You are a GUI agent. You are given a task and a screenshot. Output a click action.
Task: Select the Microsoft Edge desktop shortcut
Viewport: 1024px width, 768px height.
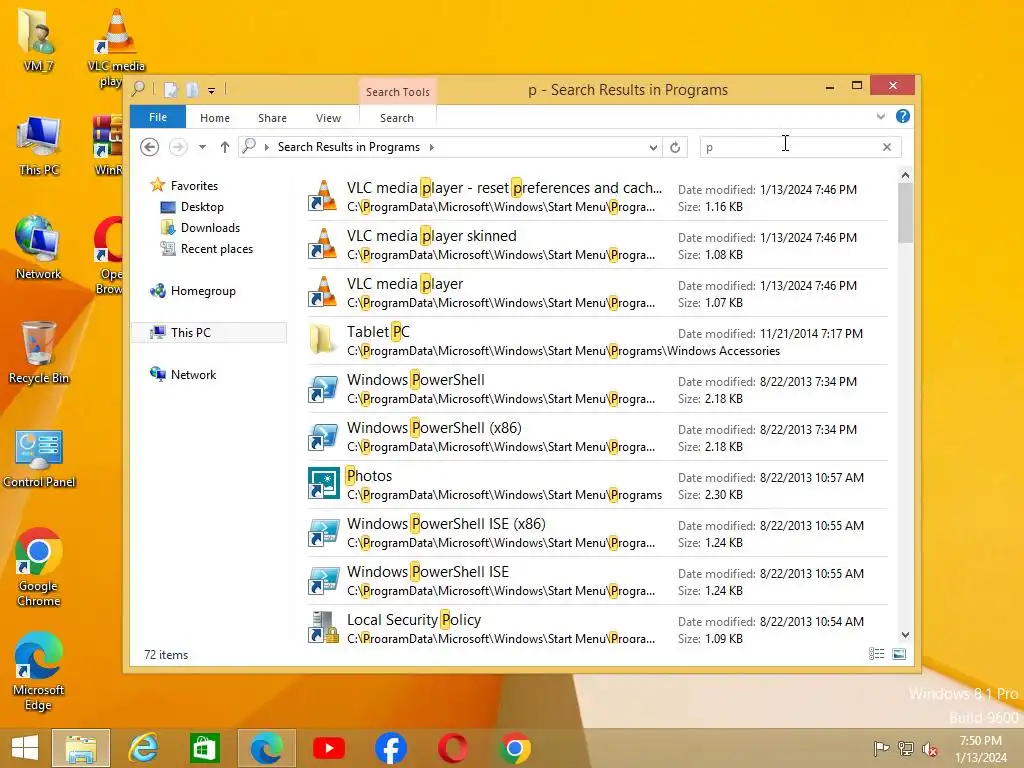39,671
